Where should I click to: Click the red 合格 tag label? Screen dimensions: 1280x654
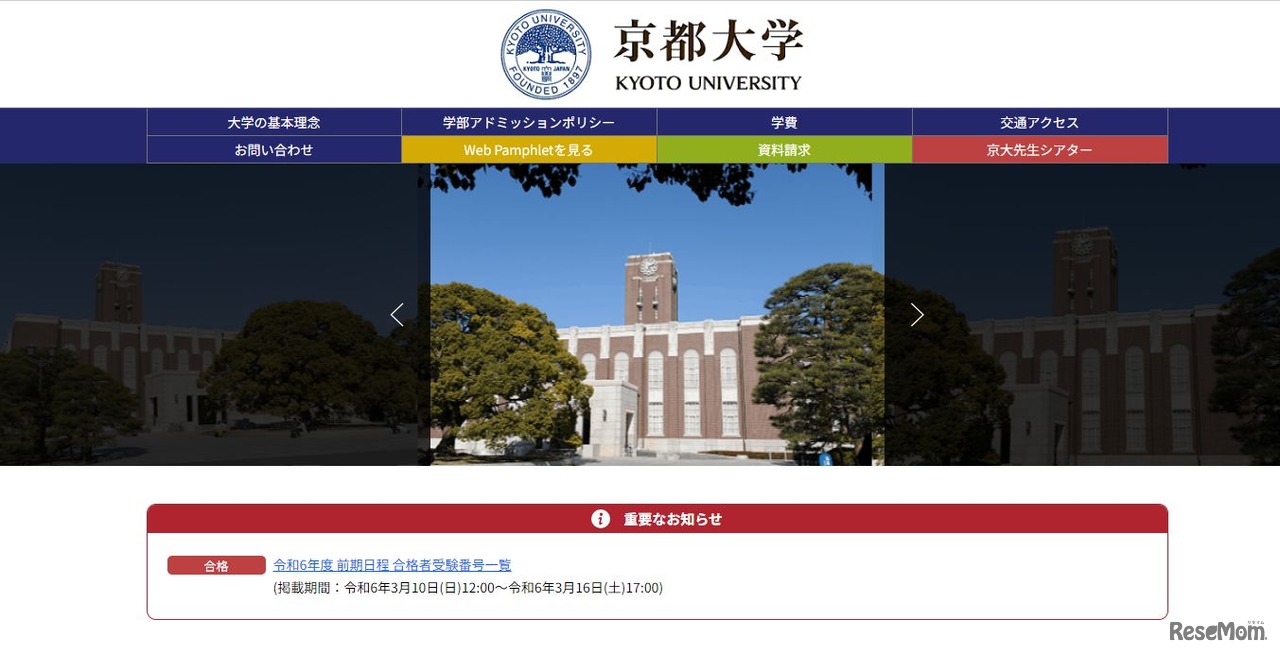coord(216,565)
